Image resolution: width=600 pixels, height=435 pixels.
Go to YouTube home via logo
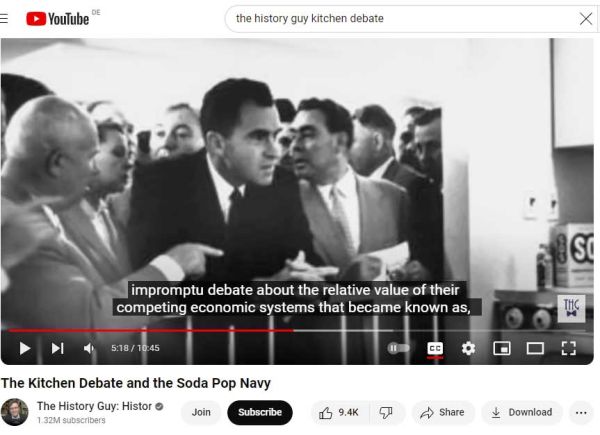[x=57, y=19]
